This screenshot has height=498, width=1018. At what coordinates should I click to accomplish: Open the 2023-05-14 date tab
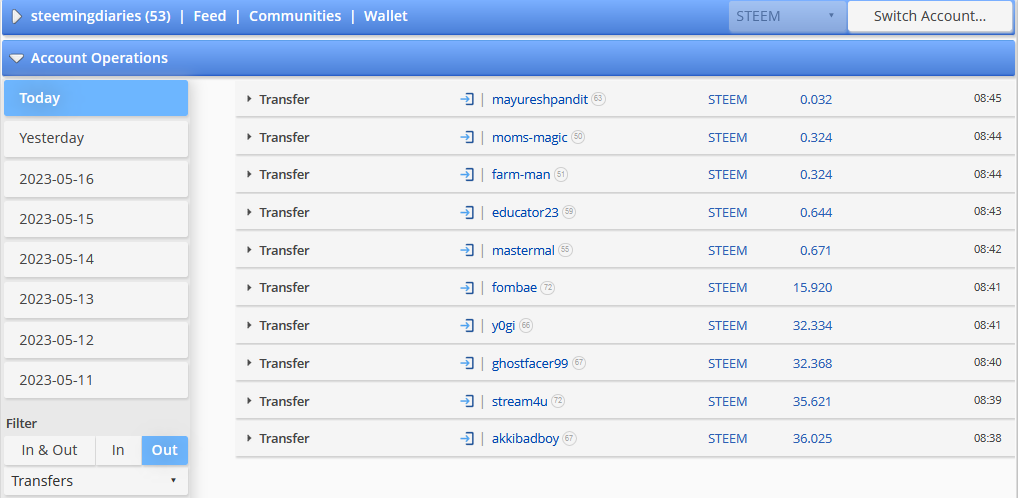tap(96, 259)
